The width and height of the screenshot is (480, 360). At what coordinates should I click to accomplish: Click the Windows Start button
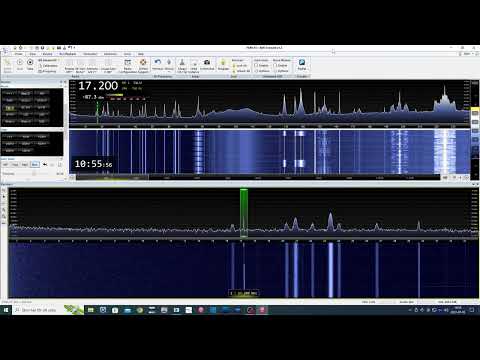[6, 310]
